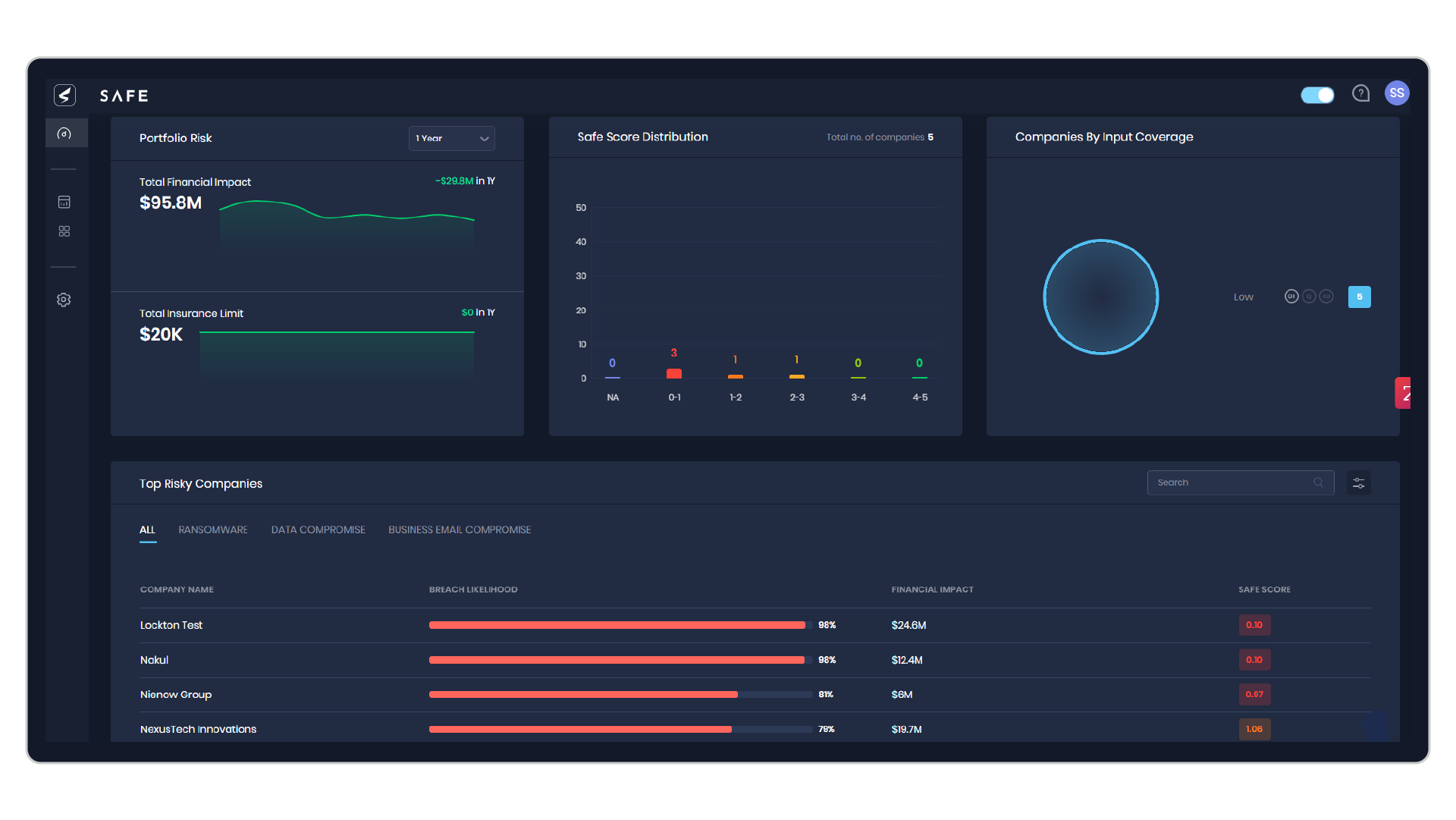Select the ALL tab

coord(147,529)
